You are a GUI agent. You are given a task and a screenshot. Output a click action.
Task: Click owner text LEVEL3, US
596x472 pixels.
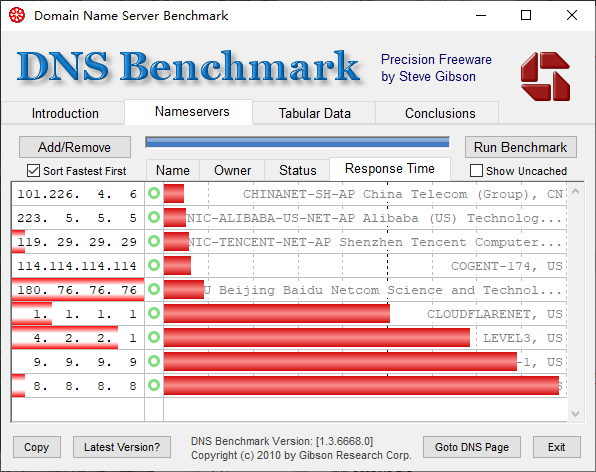(523, 337)
